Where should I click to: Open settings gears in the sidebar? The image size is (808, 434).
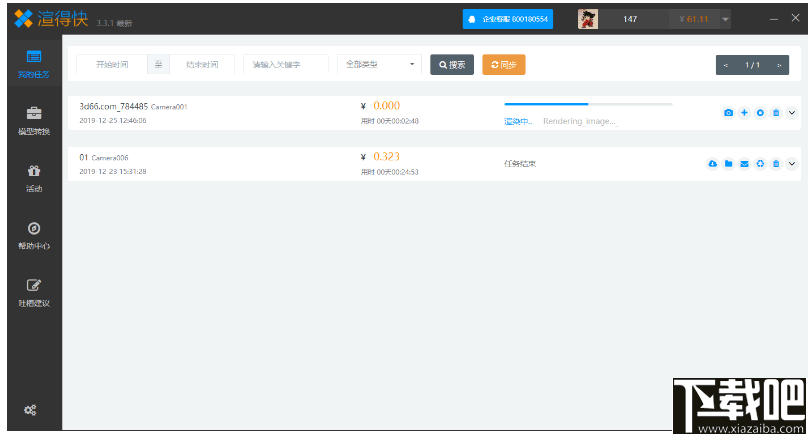[x=30, y=410]
